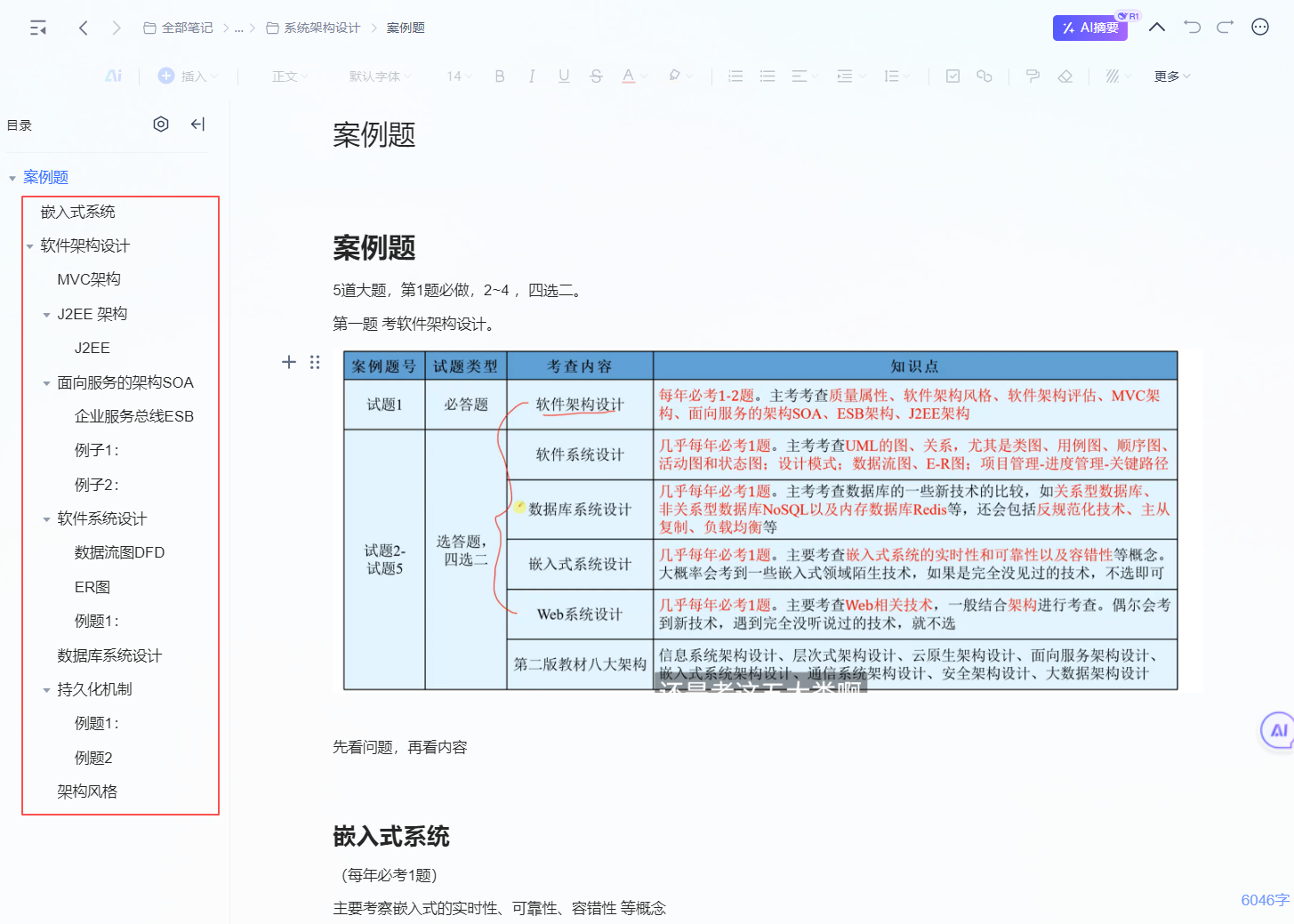The image size is (1294, 924).
Task: Click the undo arrow icon
Action: 1192,28
